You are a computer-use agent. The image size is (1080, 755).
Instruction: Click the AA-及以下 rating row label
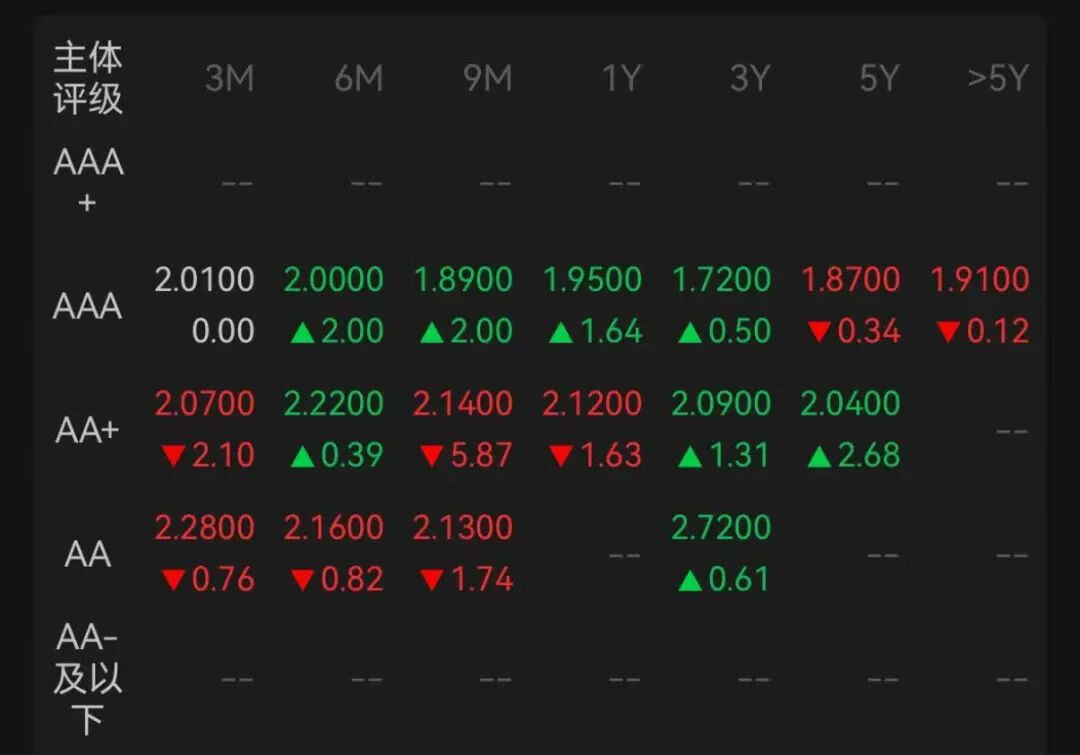click(x=88, y=679)
